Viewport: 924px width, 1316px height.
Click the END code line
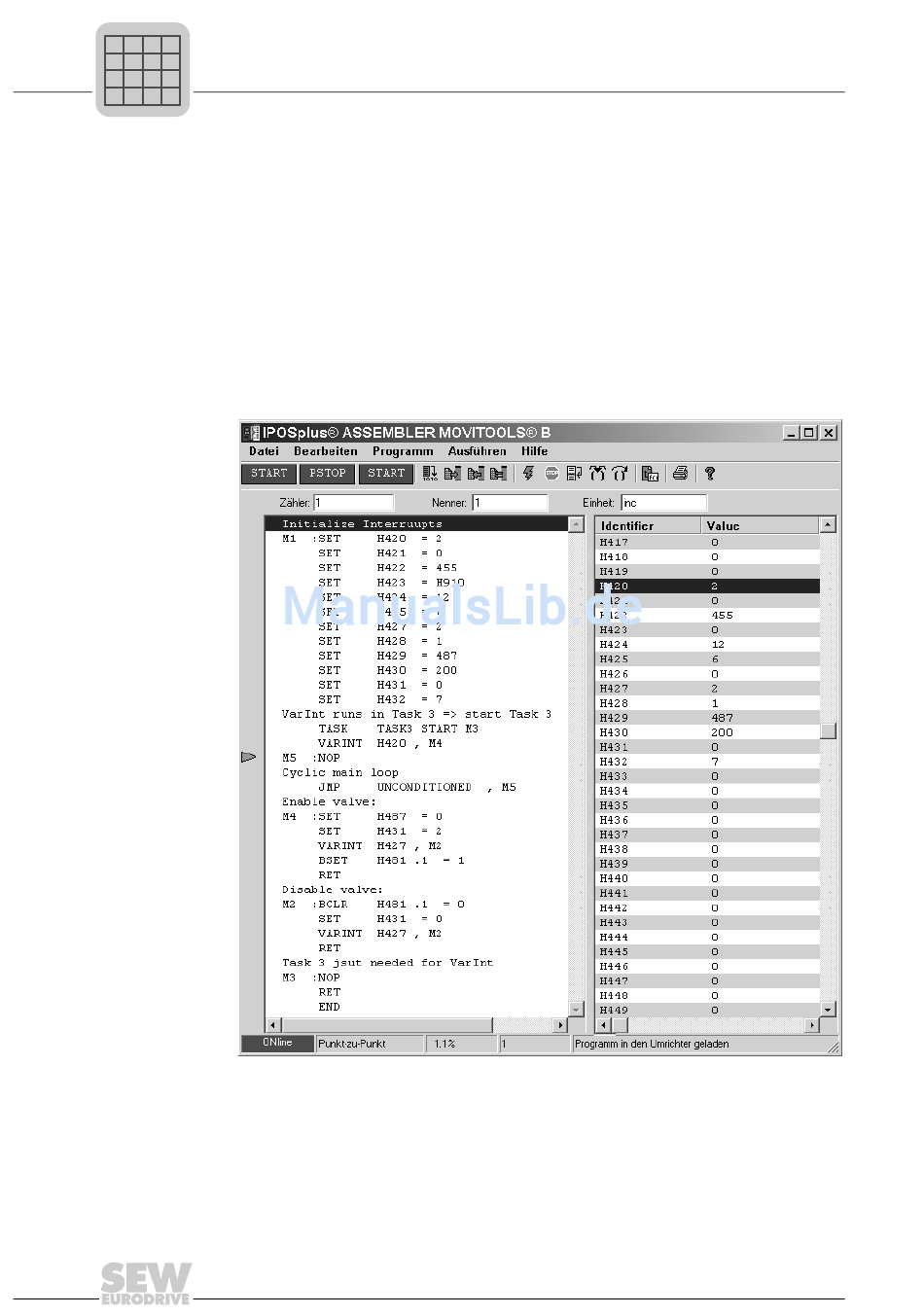click(329, 1007)
